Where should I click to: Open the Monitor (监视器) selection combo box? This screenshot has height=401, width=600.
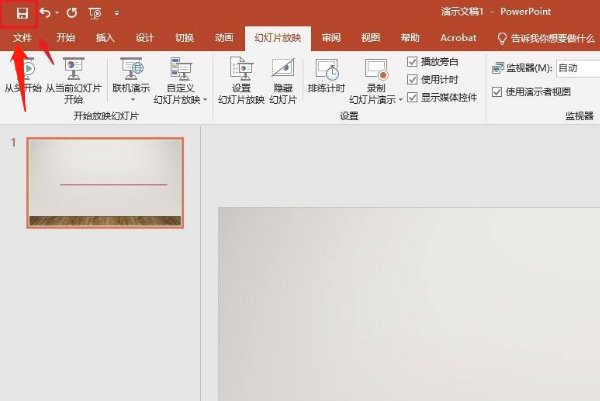point(577,68)
